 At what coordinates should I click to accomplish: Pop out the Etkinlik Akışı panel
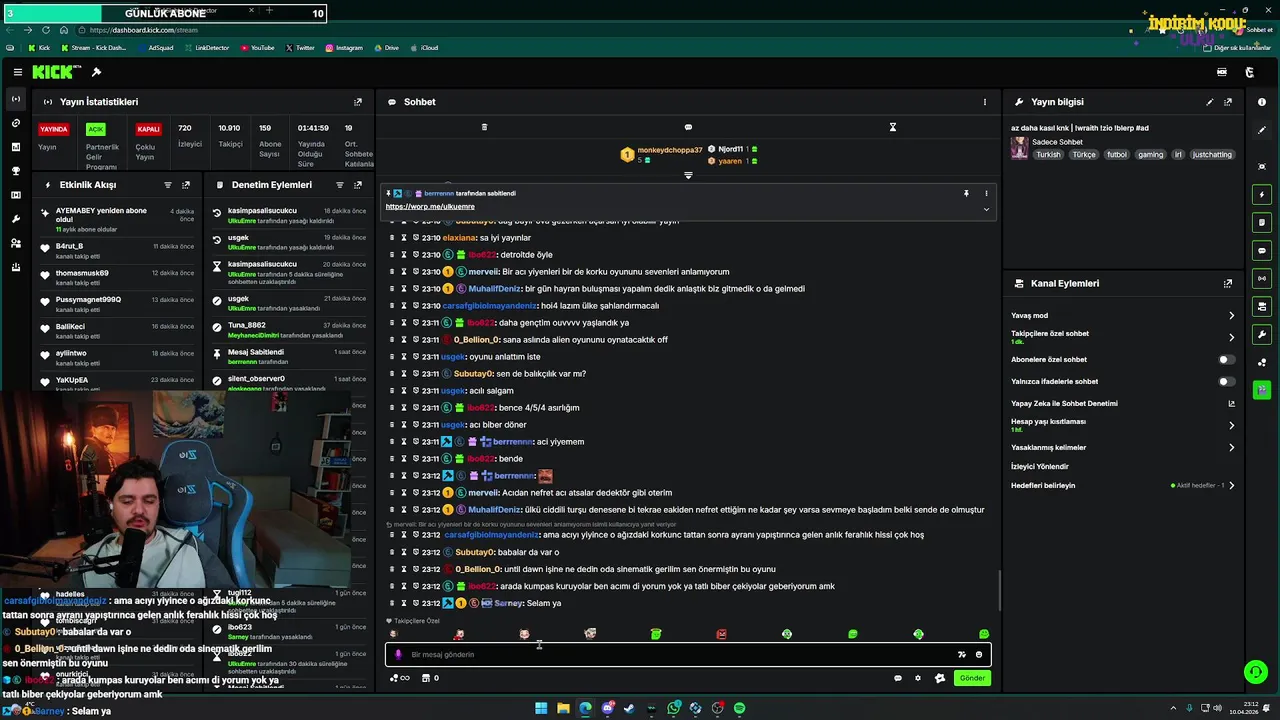[x=186, y=185]
